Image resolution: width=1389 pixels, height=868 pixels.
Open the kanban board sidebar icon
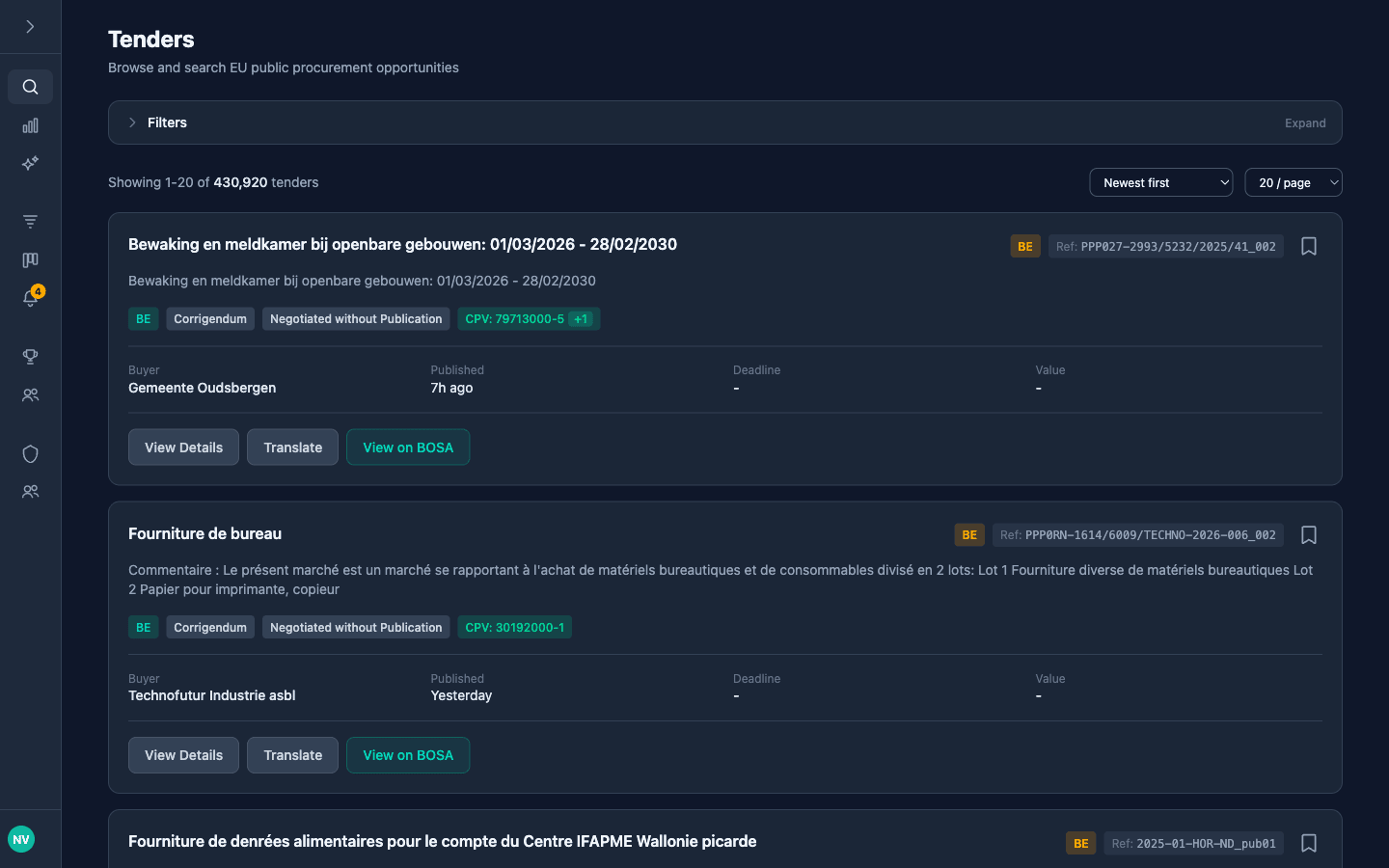[x=30, y=259]
